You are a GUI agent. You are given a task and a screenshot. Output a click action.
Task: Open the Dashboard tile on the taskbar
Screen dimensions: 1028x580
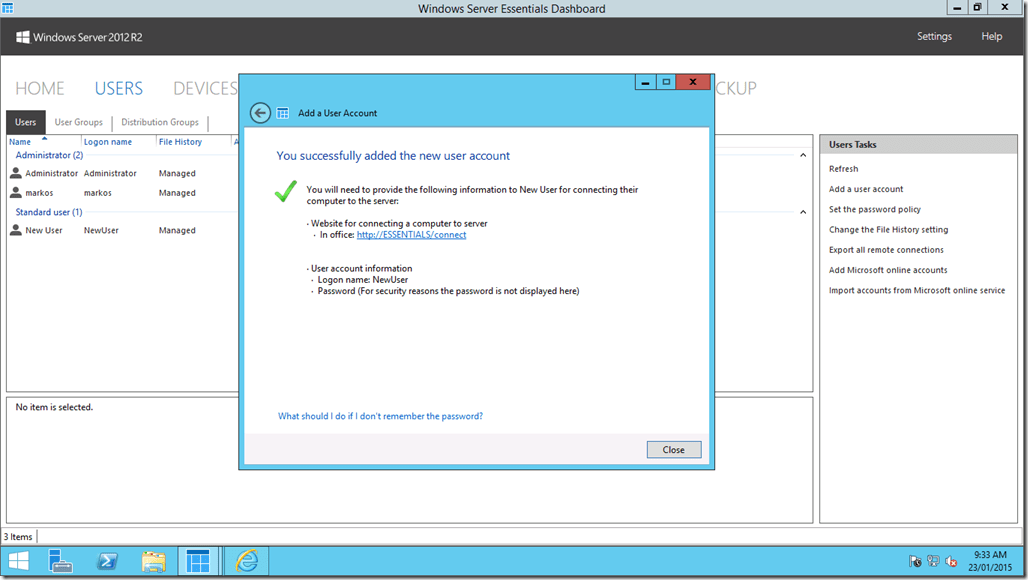198,561
